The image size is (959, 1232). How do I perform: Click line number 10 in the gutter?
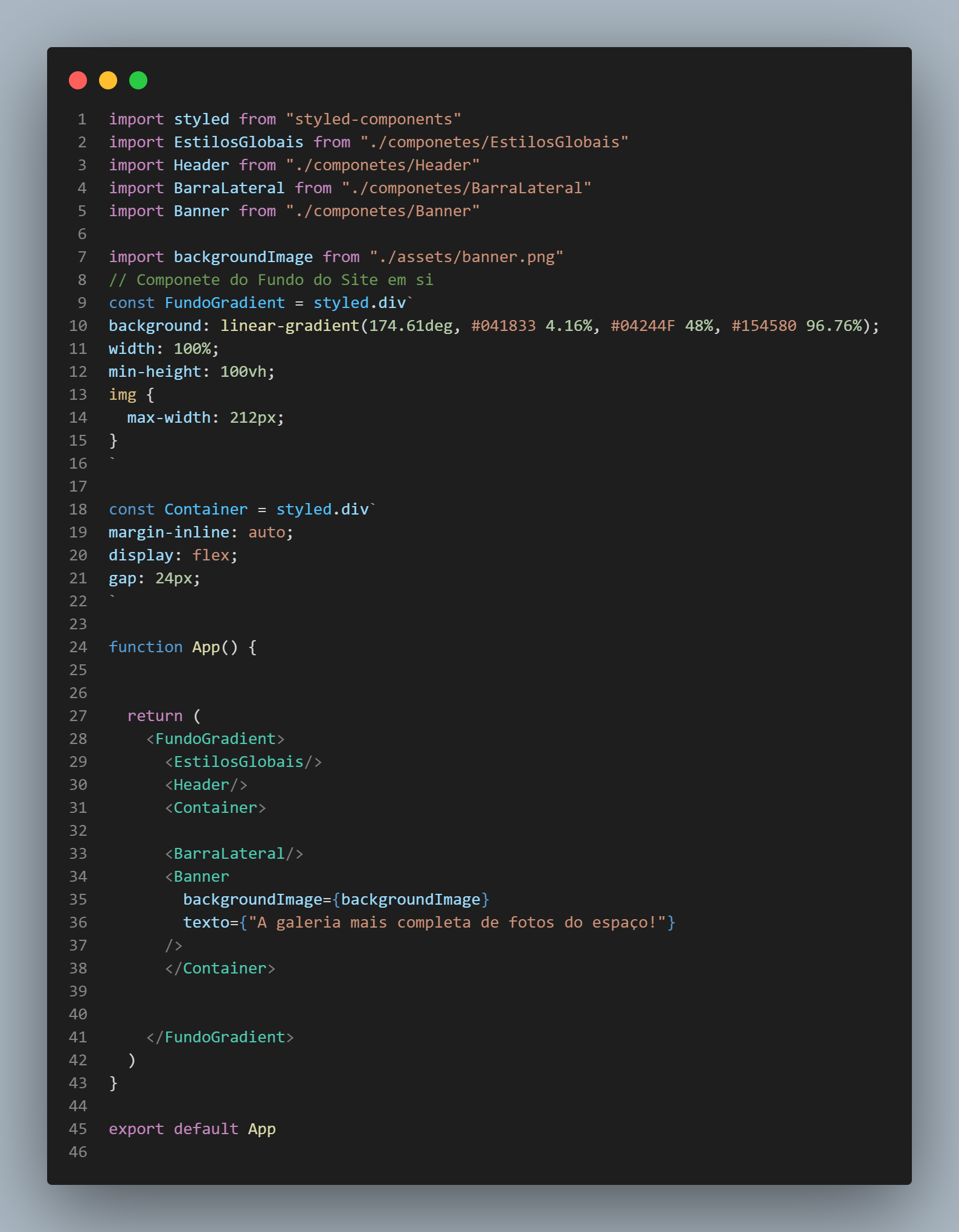78,326
